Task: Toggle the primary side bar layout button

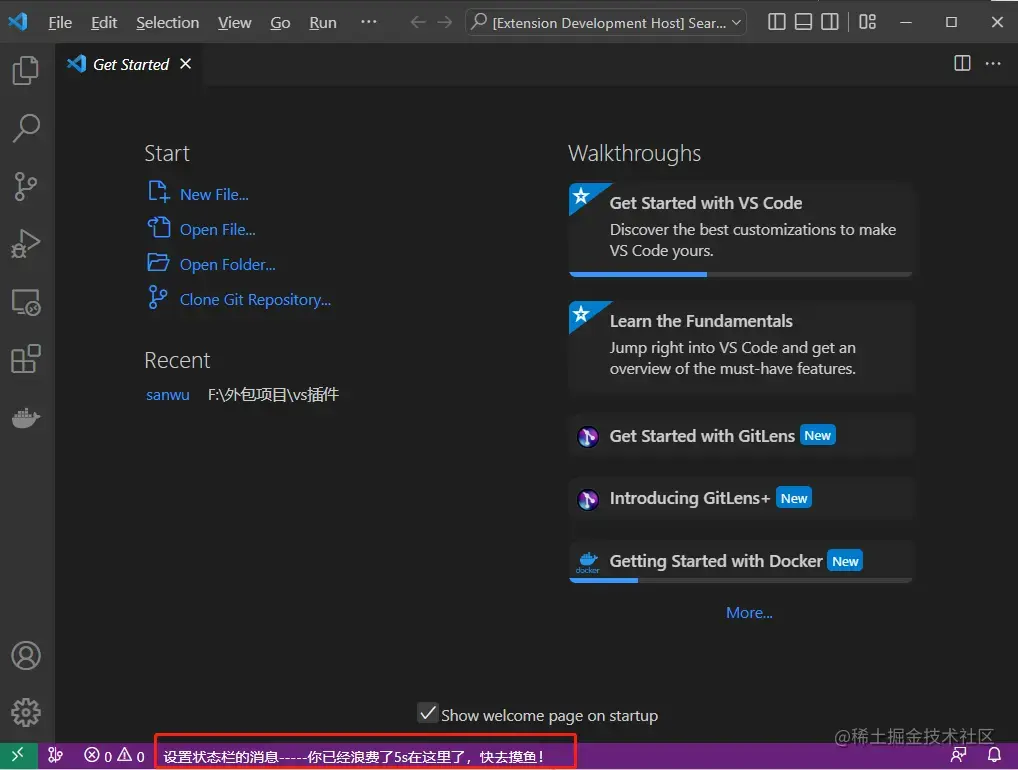Action: coord(776,22)
